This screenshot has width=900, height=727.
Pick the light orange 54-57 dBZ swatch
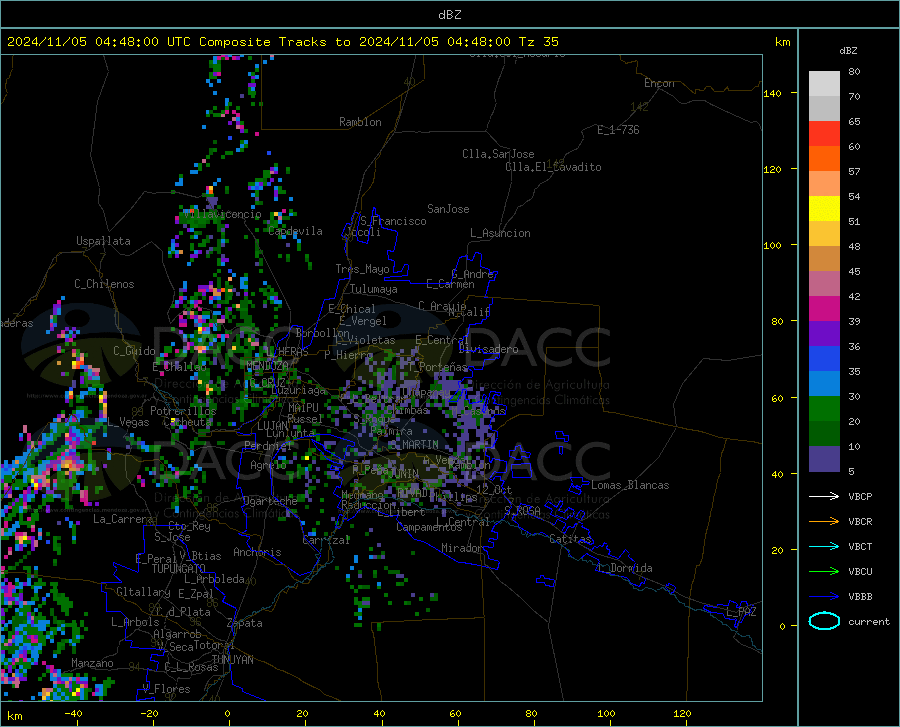pos(824,184)
